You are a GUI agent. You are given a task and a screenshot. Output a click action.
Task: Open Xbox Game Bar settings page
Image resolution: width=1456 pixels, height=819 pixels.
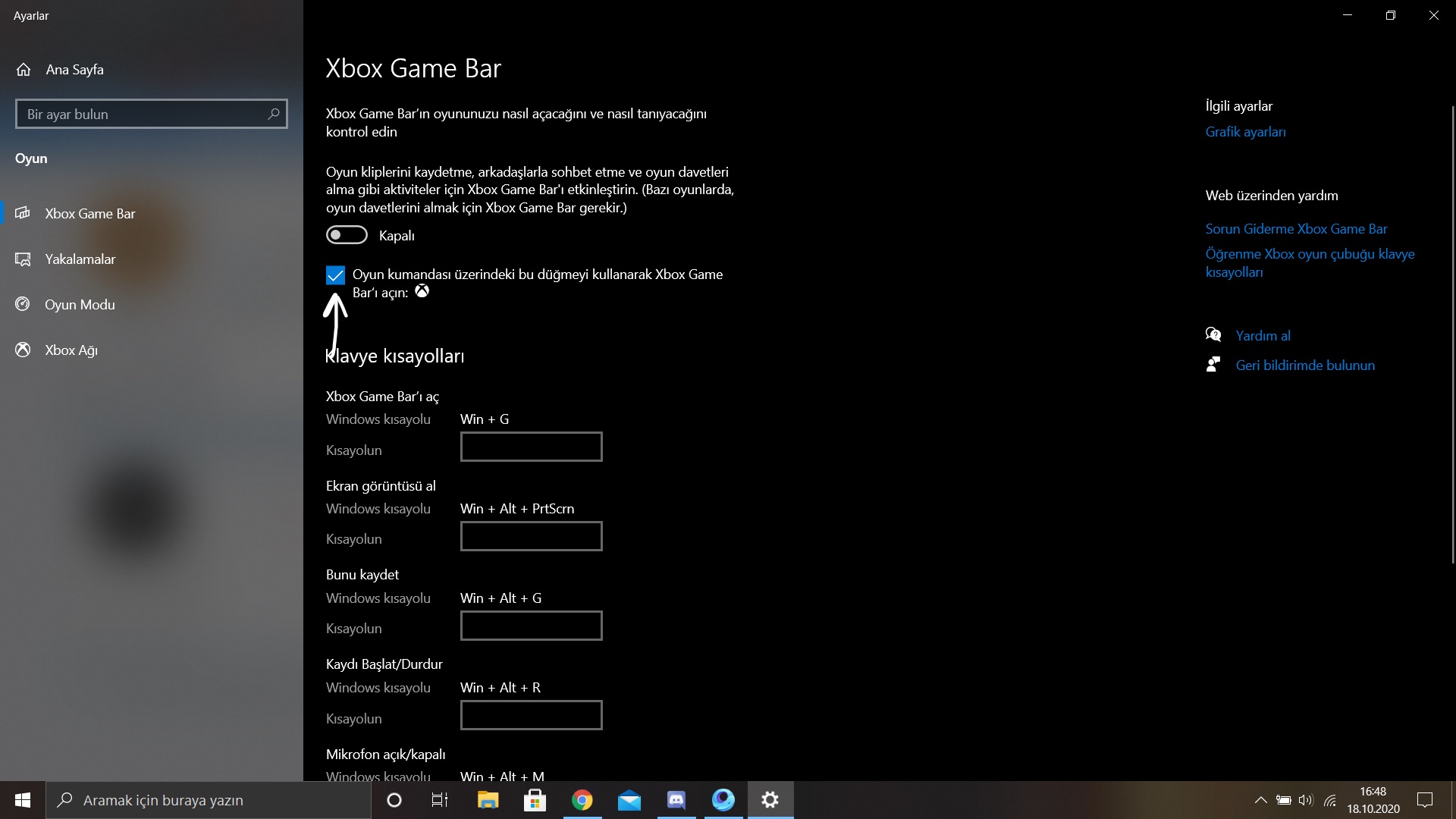tap(152, 213)
